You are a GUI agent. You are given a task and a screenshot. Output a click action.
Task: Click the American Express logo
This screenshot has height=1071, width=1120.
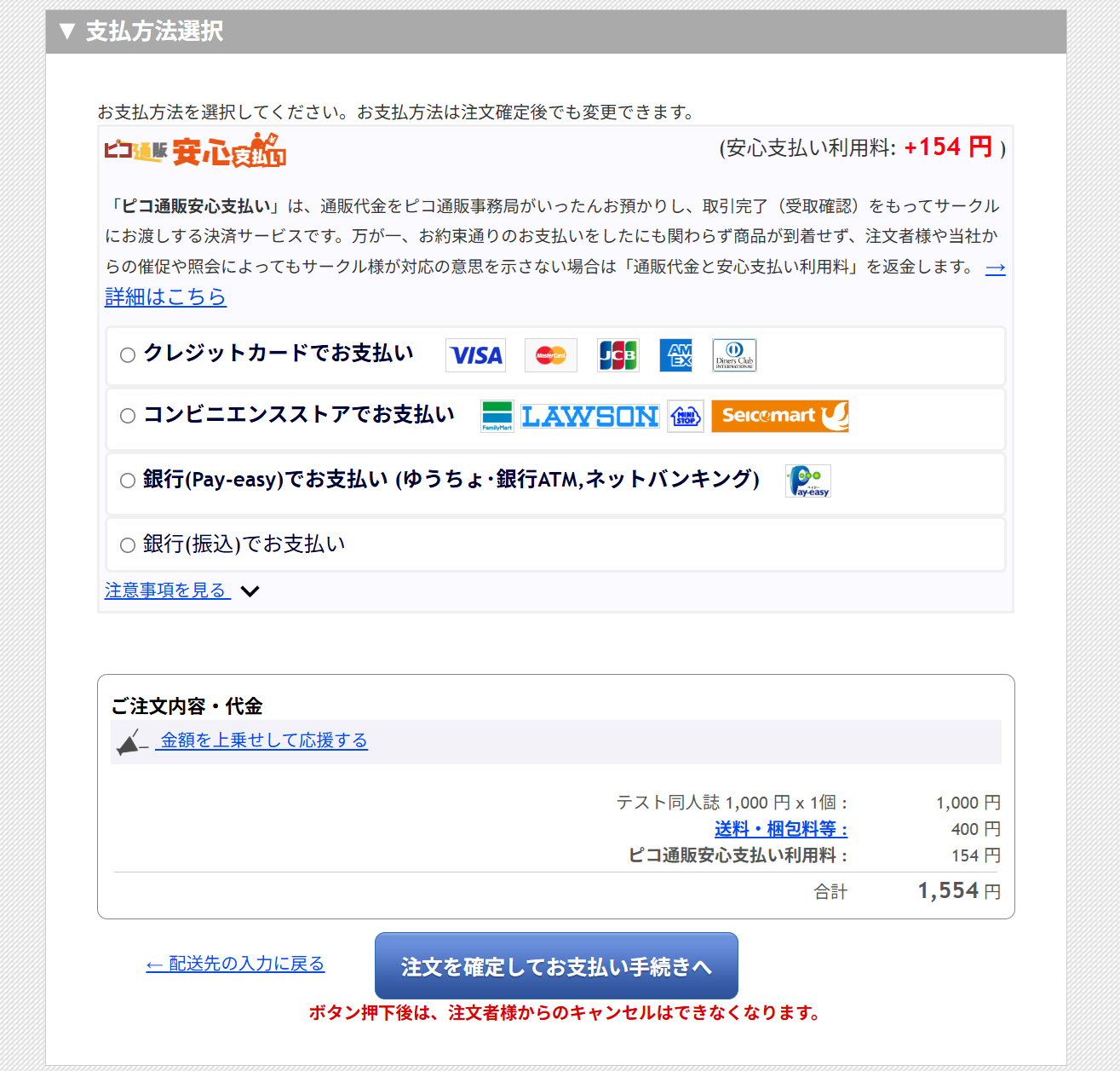676,355
